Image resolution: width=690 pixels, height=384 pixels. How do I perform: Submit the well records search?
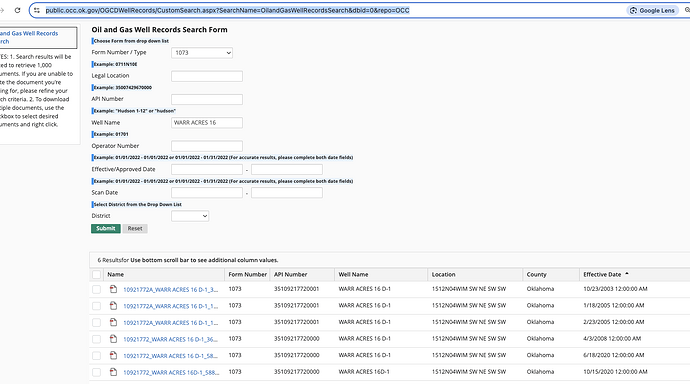(x=106, y=228)
